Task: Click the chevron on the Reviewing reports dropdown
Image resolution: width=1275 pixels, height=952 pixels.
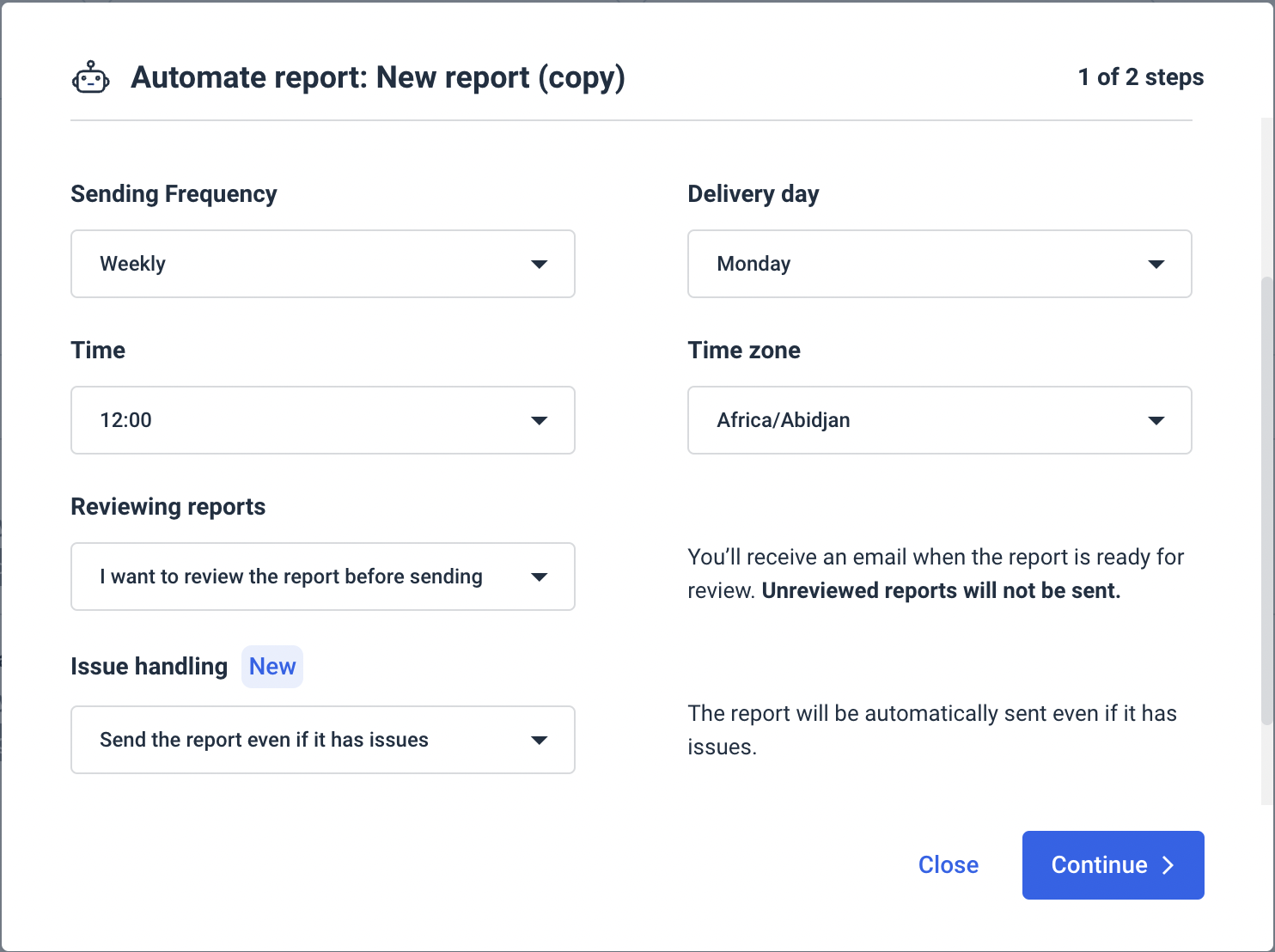Action: point(540,577)
